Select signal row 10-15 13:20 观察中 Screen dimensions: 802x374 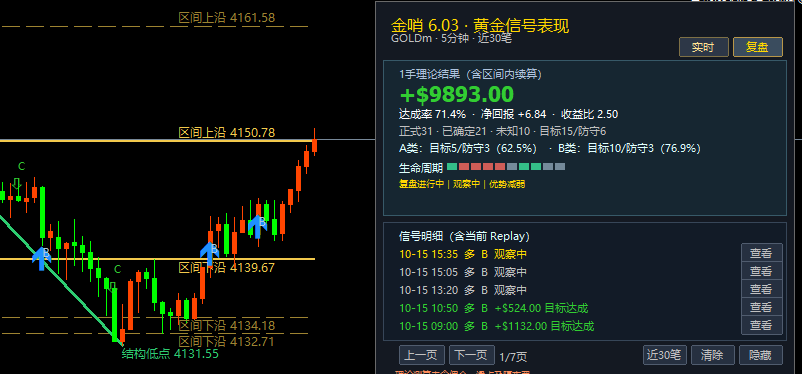[463, 290]
